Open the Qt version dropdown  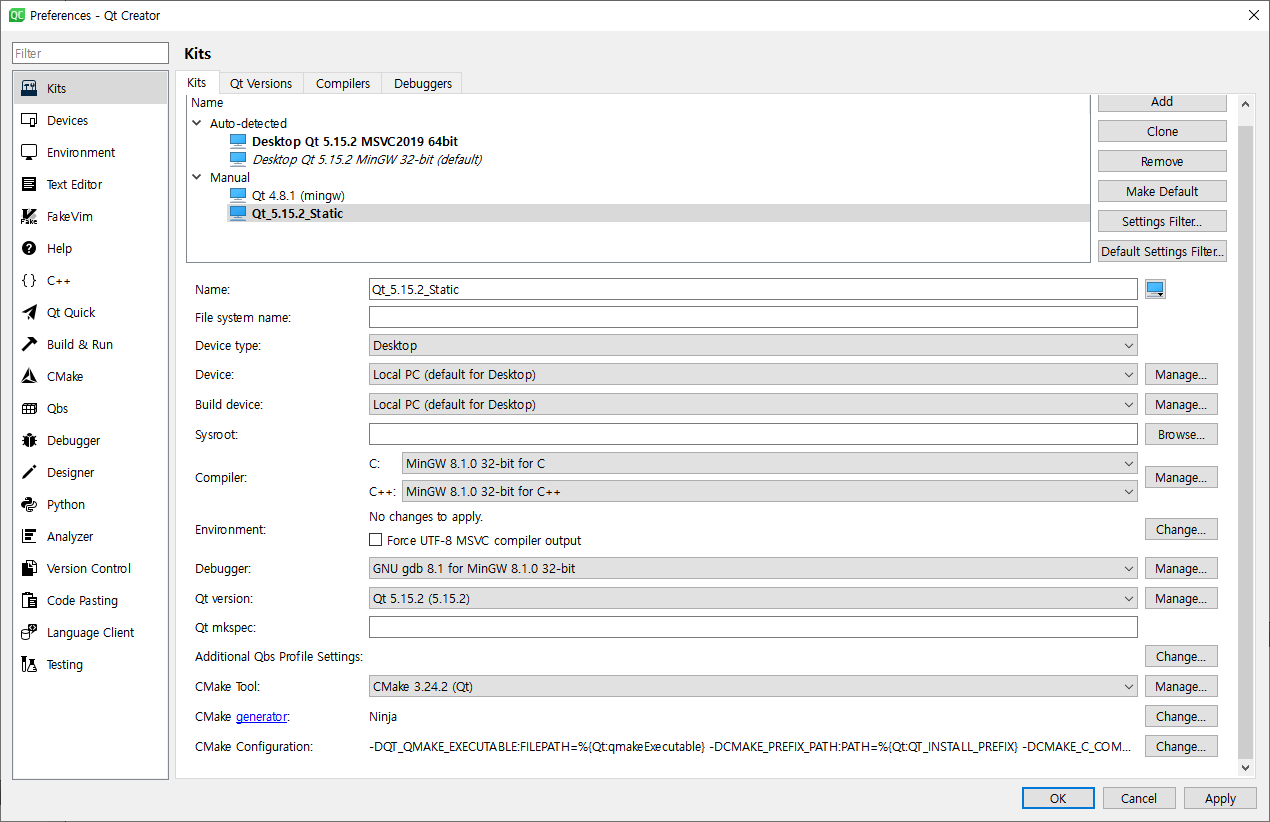[x=753, y=598]
